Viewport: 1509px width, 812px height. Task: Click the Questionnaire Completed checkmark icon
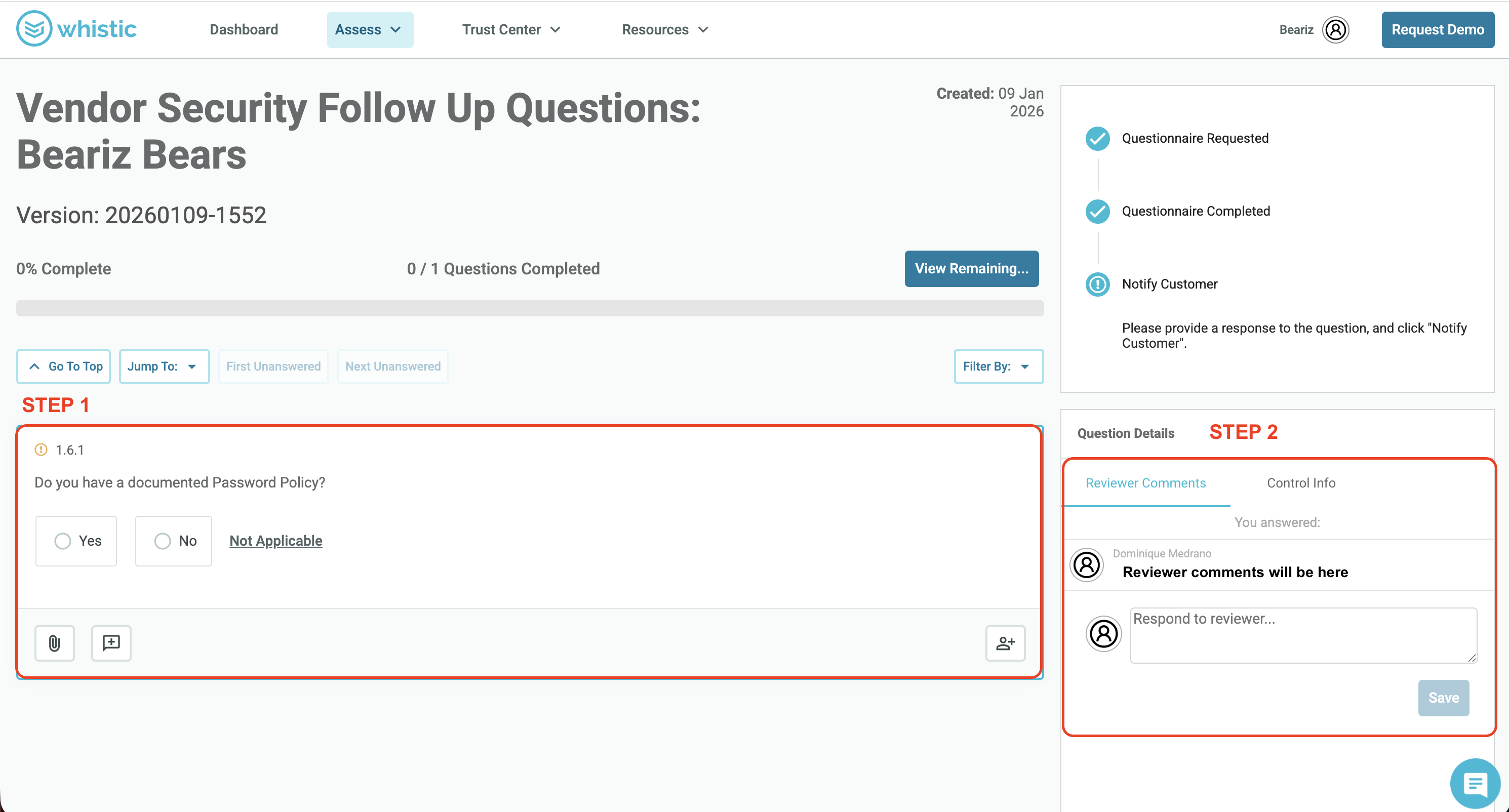pyautogui.click(x=1097, y=211)
